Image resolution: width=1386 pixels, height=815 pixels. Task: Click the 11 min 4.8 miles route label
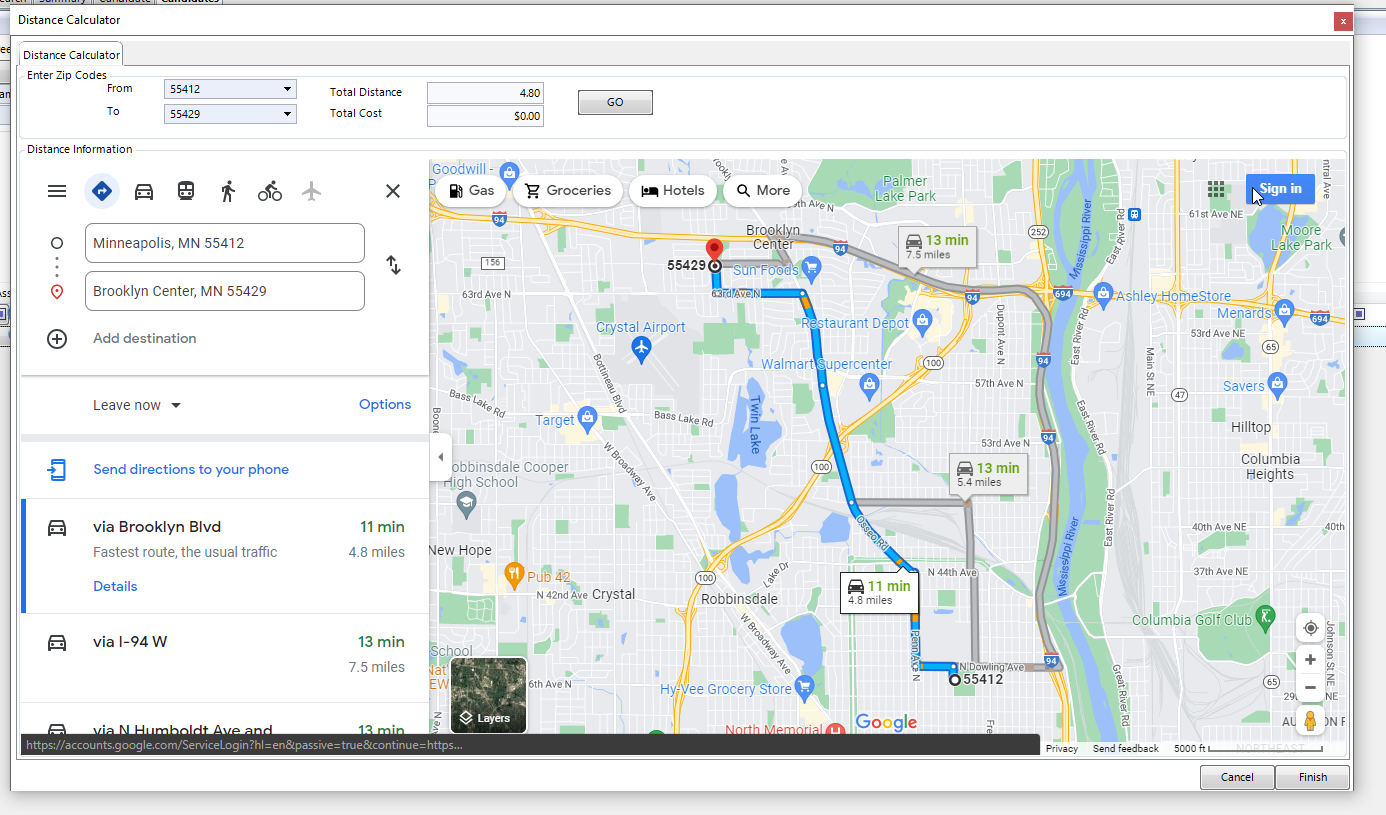[x=879, y=592]
